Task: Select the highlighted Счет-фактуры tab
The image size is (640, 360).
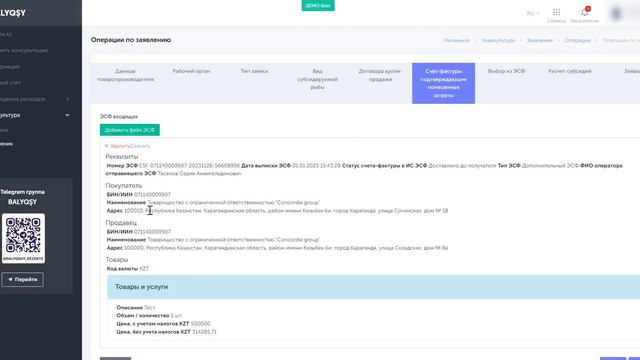Action: point(443,83)
